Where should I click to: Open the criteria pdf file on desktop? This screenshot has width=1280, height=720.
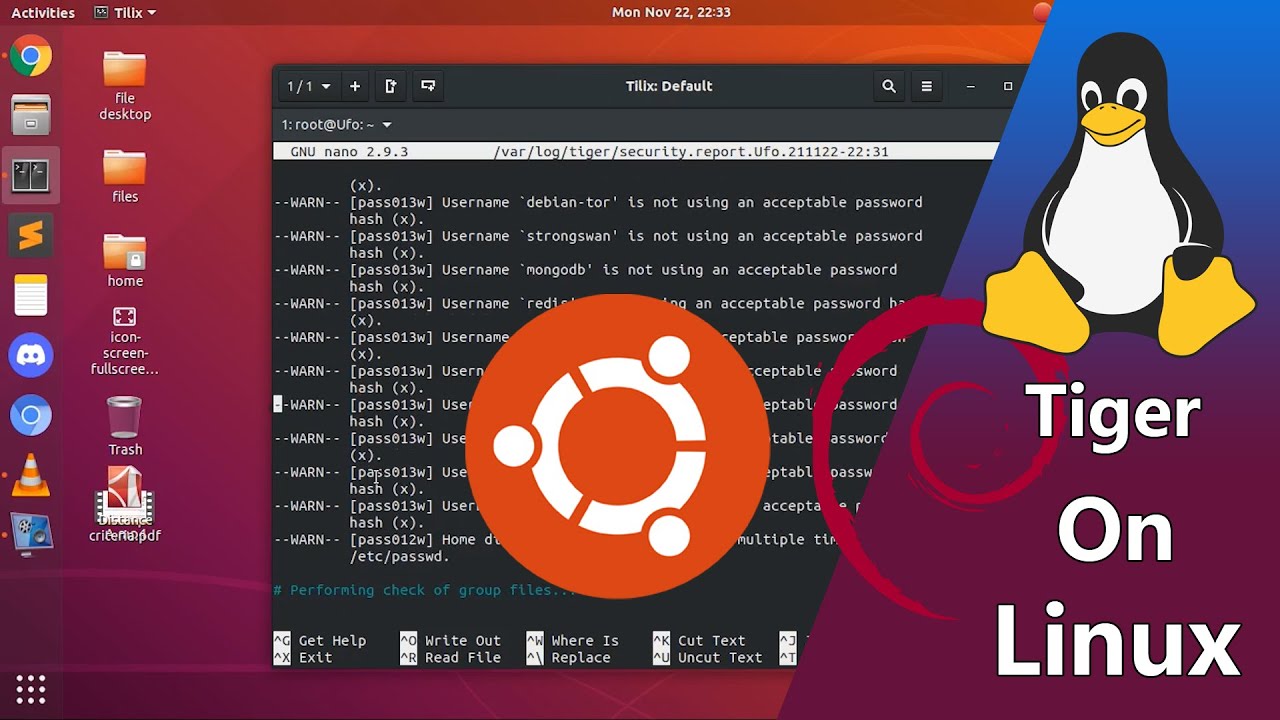coord(125,505)
